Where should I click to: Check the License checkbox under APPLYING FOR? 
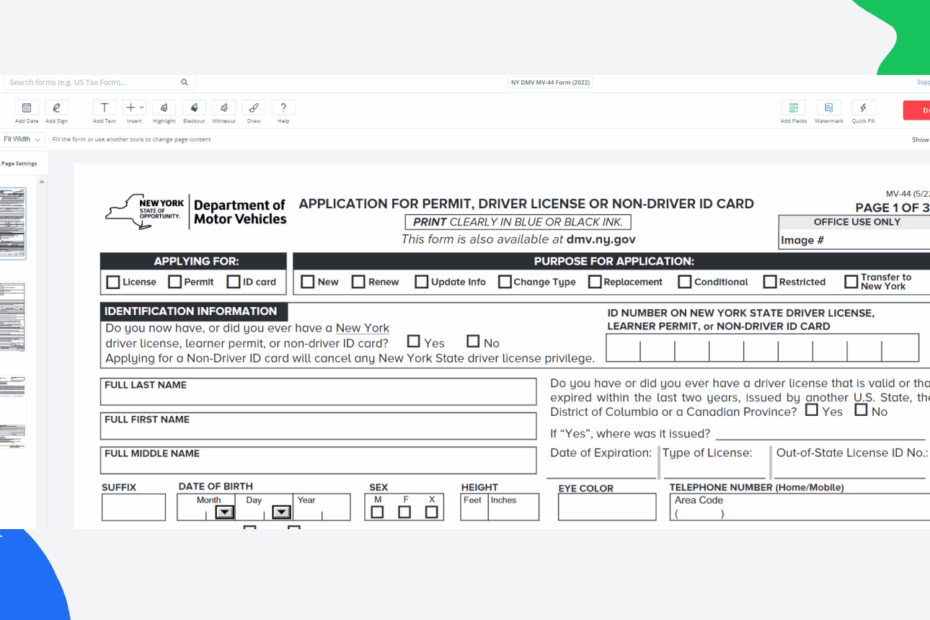(x=113, y=282)
